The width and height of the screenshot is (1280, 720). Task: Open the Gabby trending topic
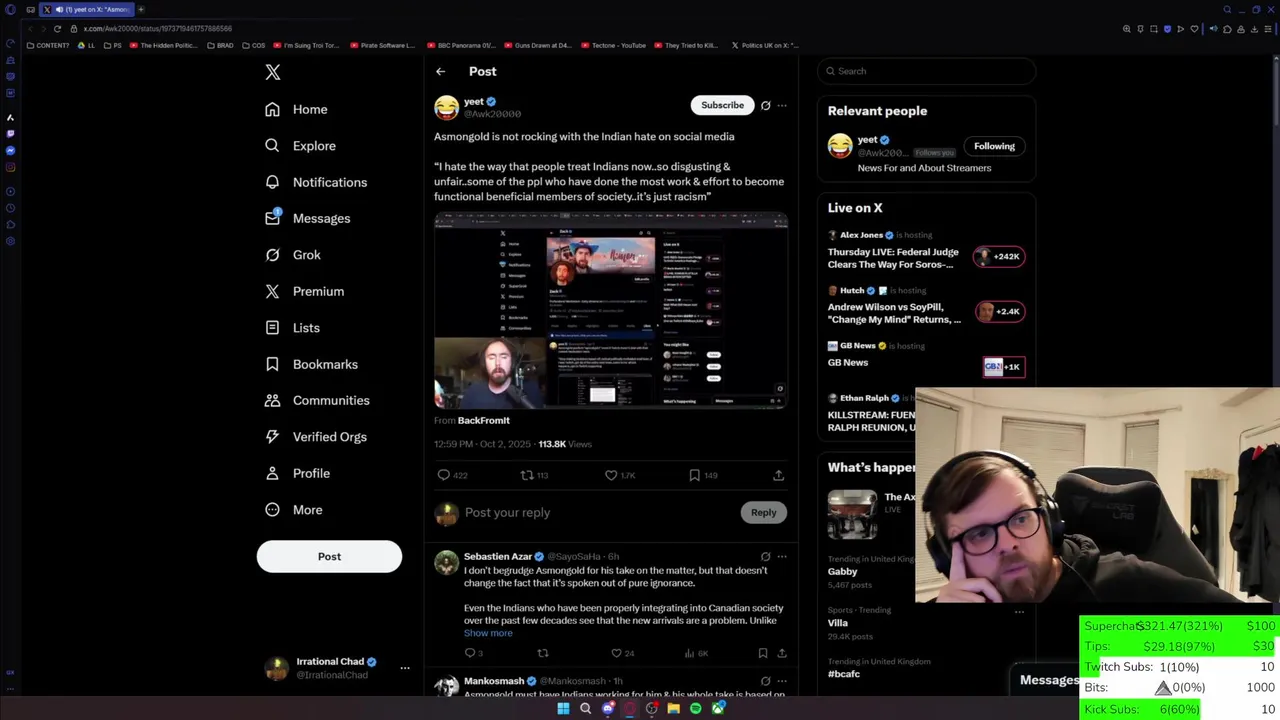[x=842, y=571]
